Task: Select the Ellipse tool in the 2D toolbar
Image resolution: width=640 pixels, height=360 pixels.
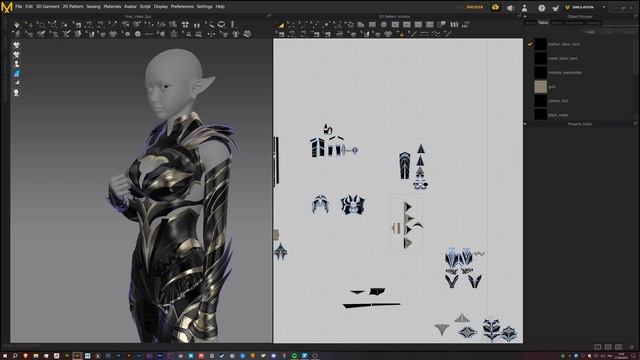Action: click(384, 25)
